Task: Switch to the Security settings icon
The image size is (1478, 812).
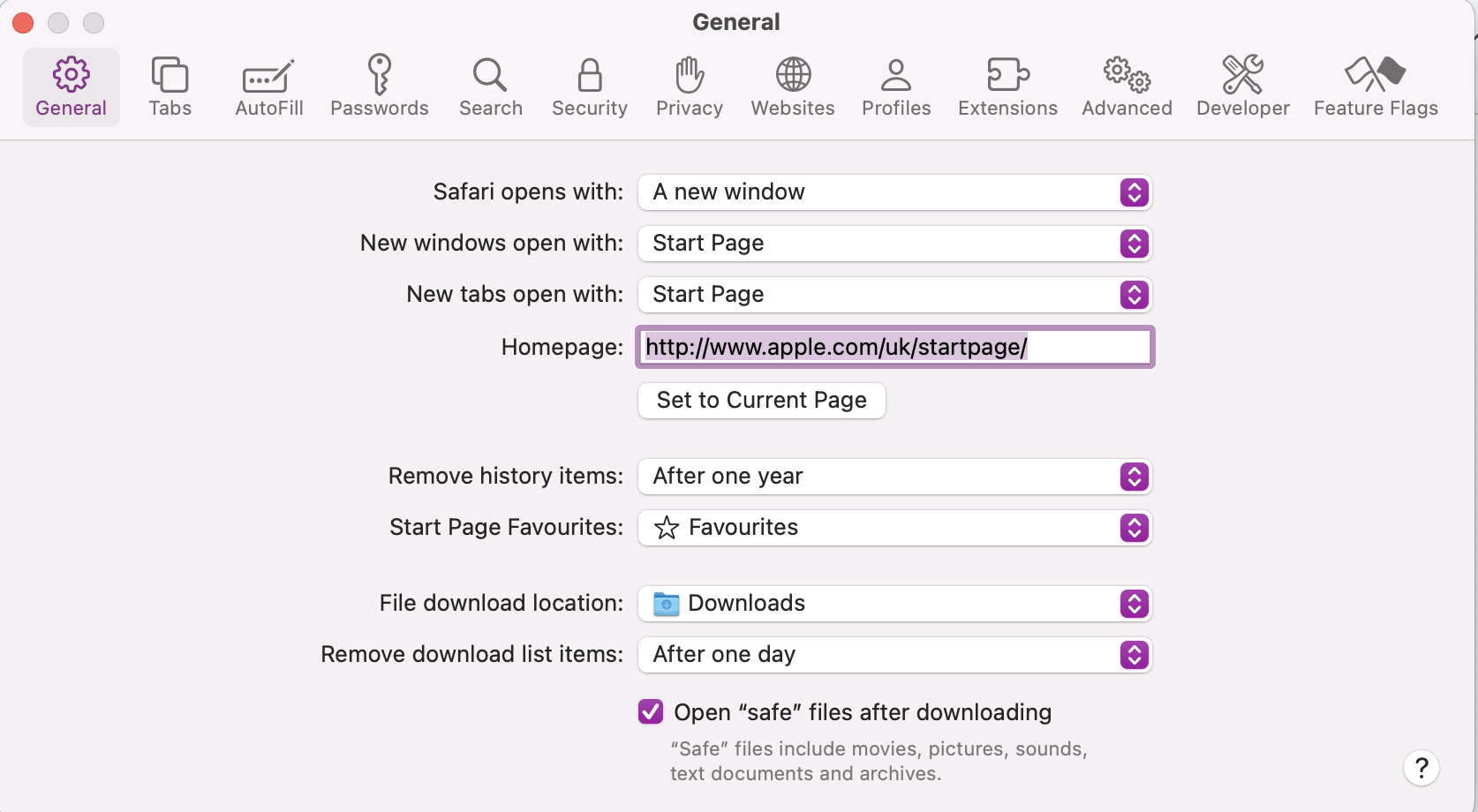Action: coord(589,86)
